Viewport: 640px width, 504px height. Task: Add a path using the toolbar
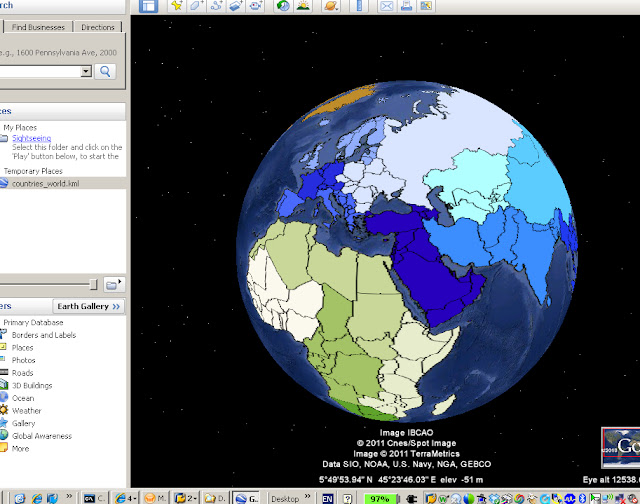216,6
